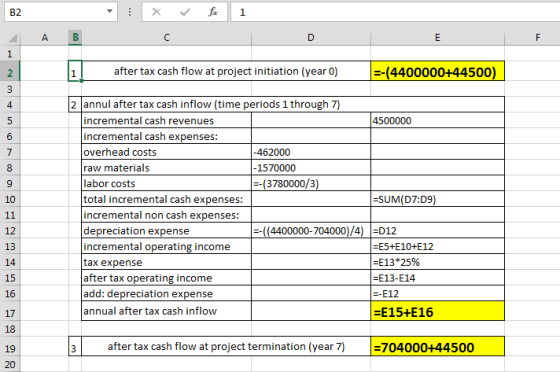Select yellow cell =-(4400000+44500)
Screen dimensions: 560x372
pyautogui.click(x=438, y=71)
